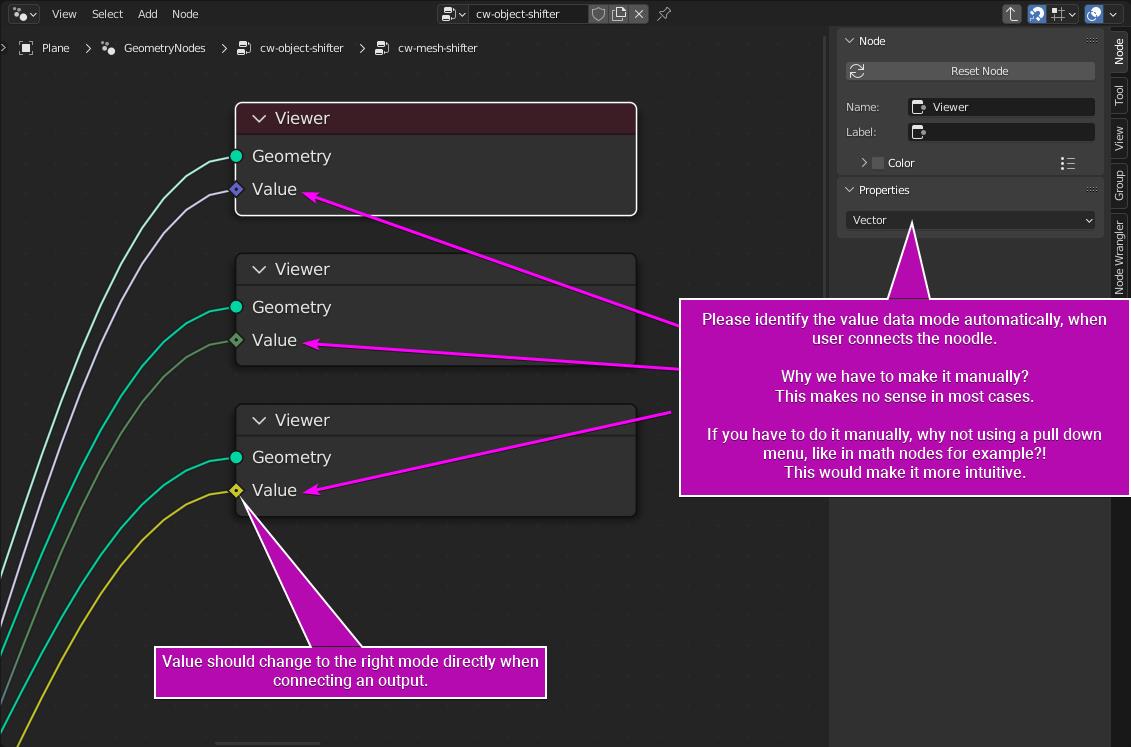Click the green Value socket diamond

point(236,340)
